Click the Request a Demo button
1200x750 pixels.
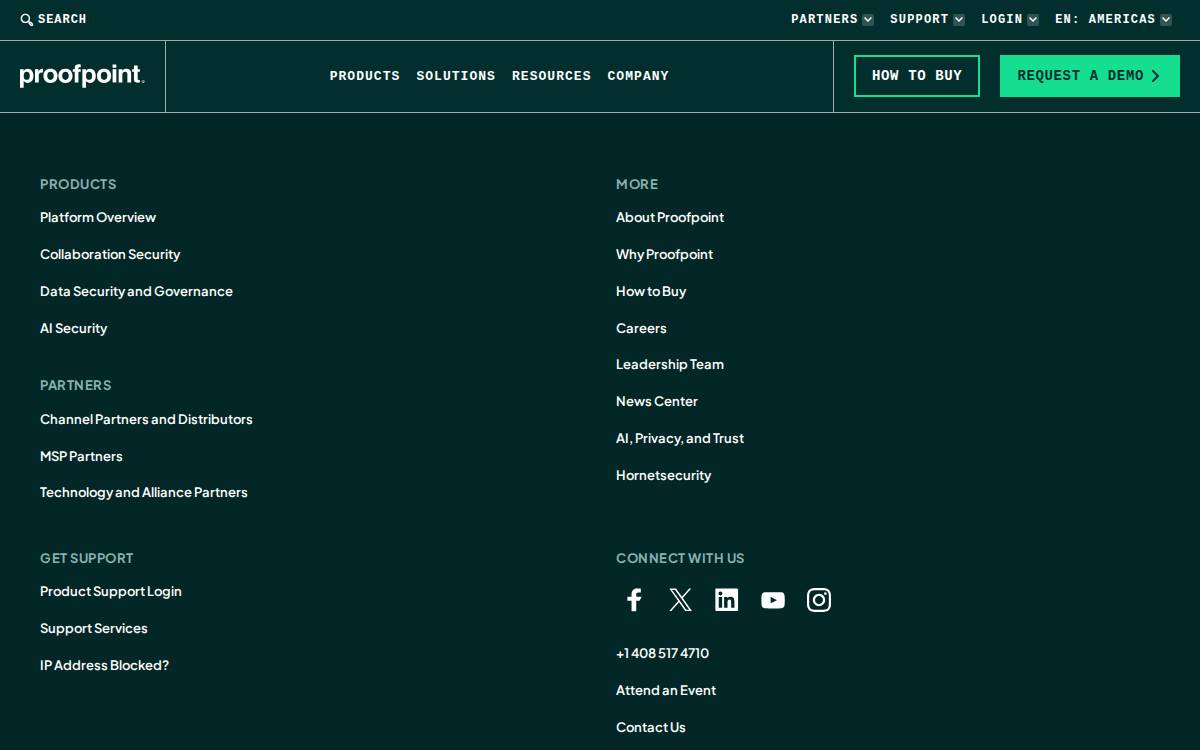click(x=1090, y=76)
